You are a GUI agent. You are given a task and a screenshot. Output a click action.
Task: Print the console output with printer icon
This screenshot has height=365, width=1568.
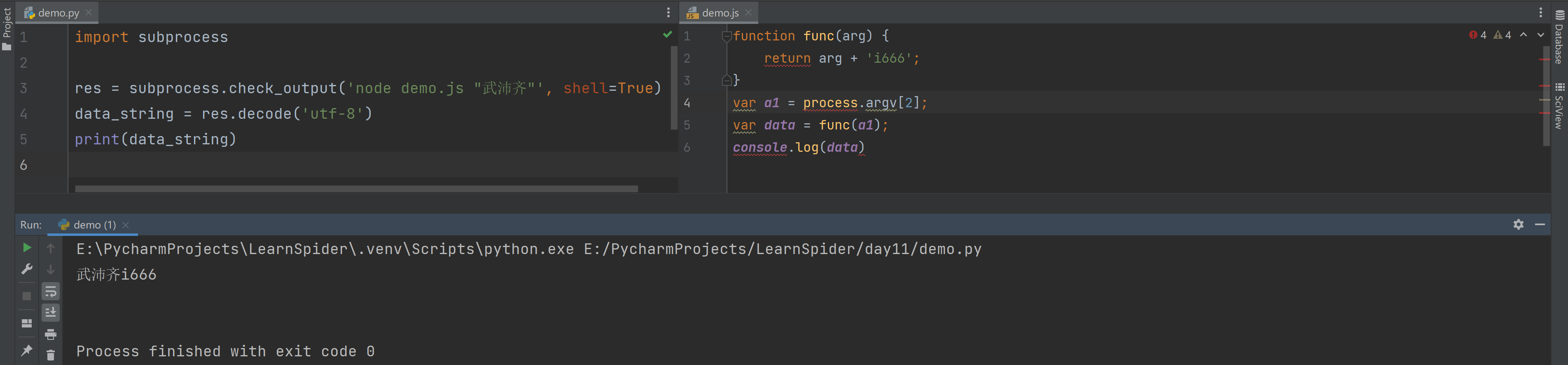point(51,334)
